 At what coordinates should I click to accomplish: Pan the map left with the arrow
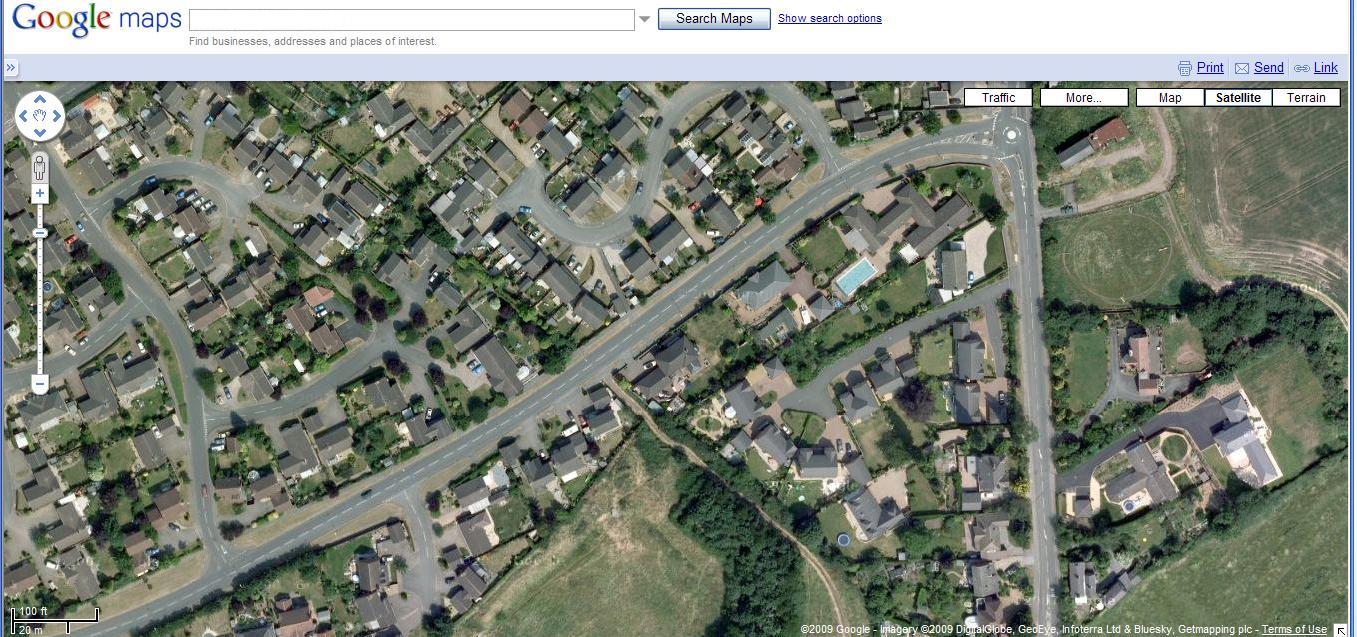24,117
